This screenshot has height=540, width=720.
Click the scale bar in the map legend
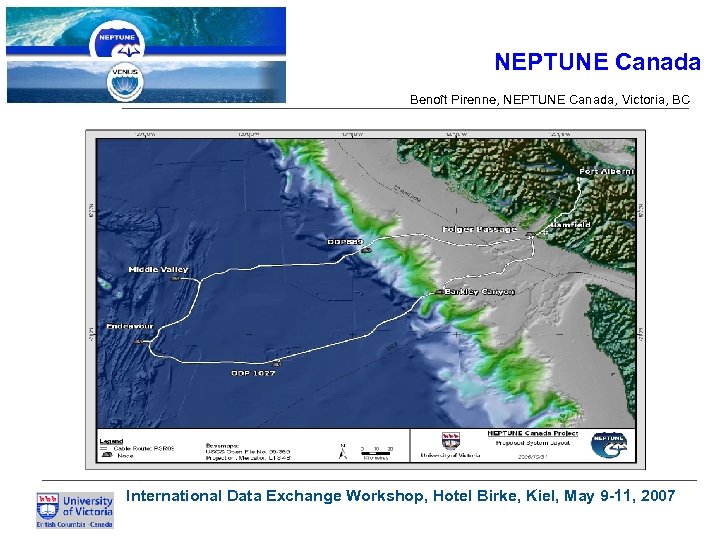point(376,453)
